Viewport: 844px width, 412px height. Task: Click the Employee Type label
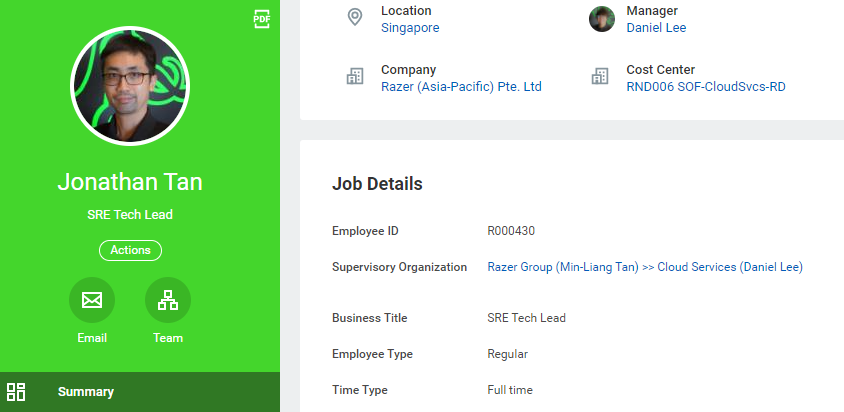[x=372, y=354]
